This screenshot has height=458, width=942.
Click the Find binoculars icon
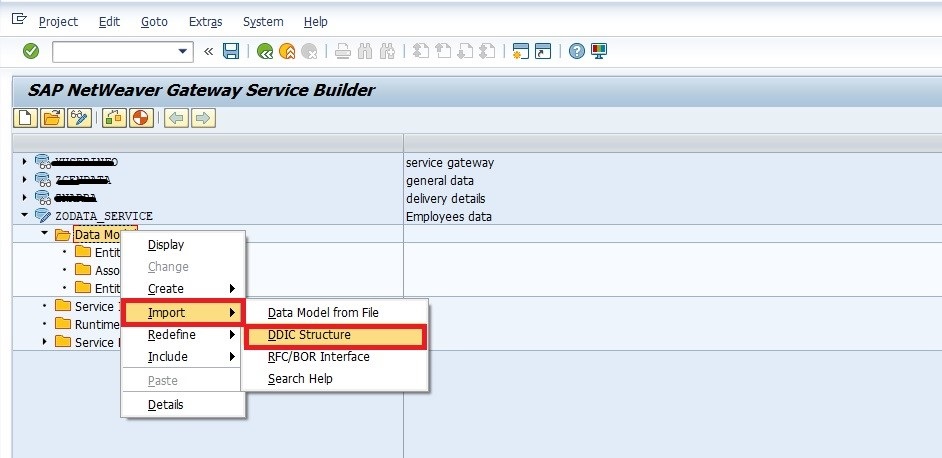tap(365, 52)
